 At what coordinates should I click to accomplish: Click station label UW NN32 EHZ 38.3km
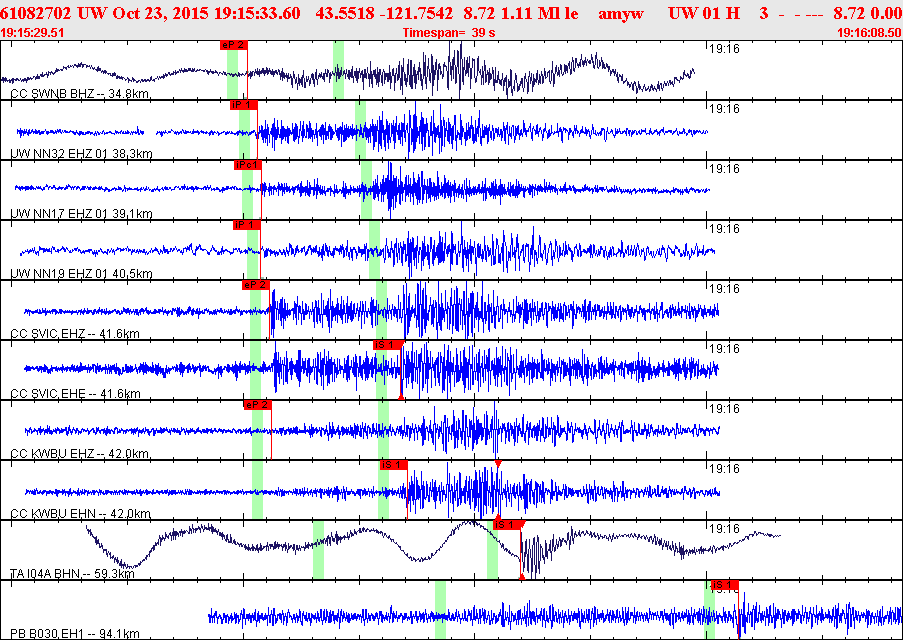click(81, 154)
